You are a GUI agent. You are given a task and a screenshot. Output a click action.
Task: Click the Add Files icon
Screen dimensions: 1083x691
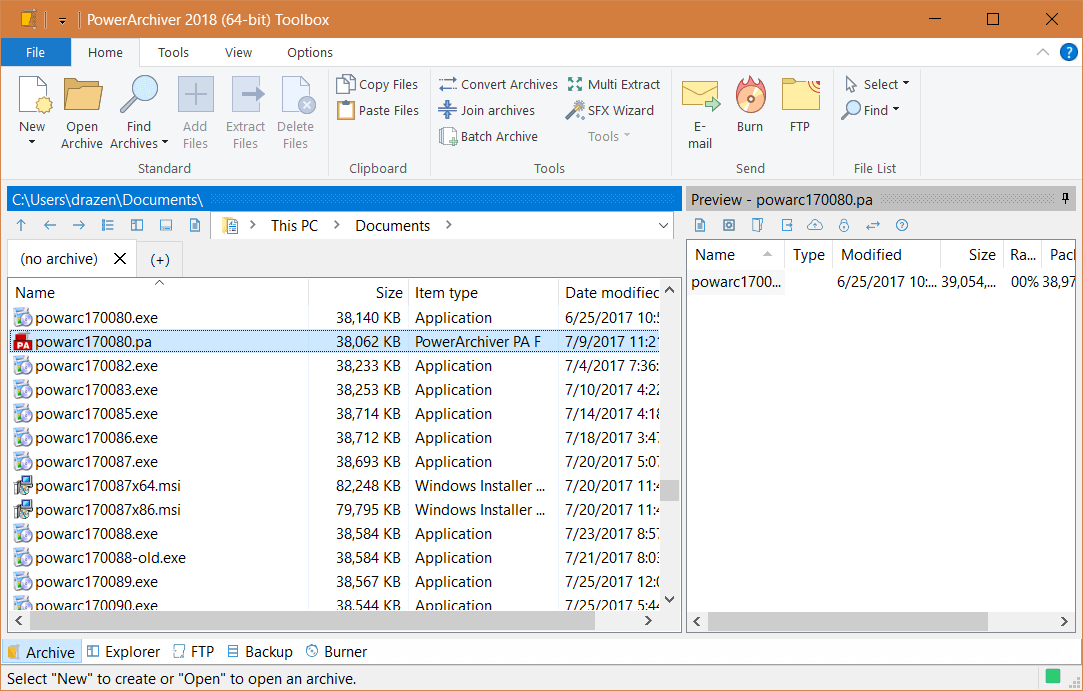(x=195, y=95)
